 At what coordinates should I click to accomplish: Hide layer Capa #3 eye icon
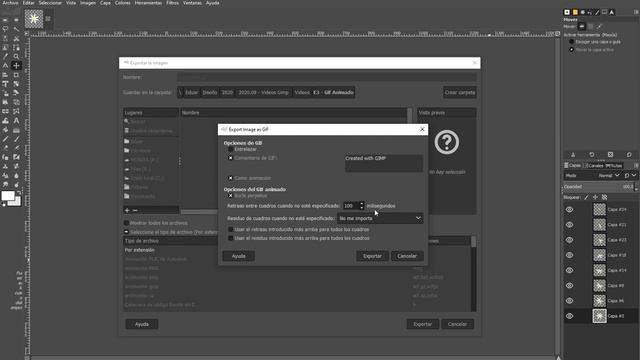(x=569, y=316)
